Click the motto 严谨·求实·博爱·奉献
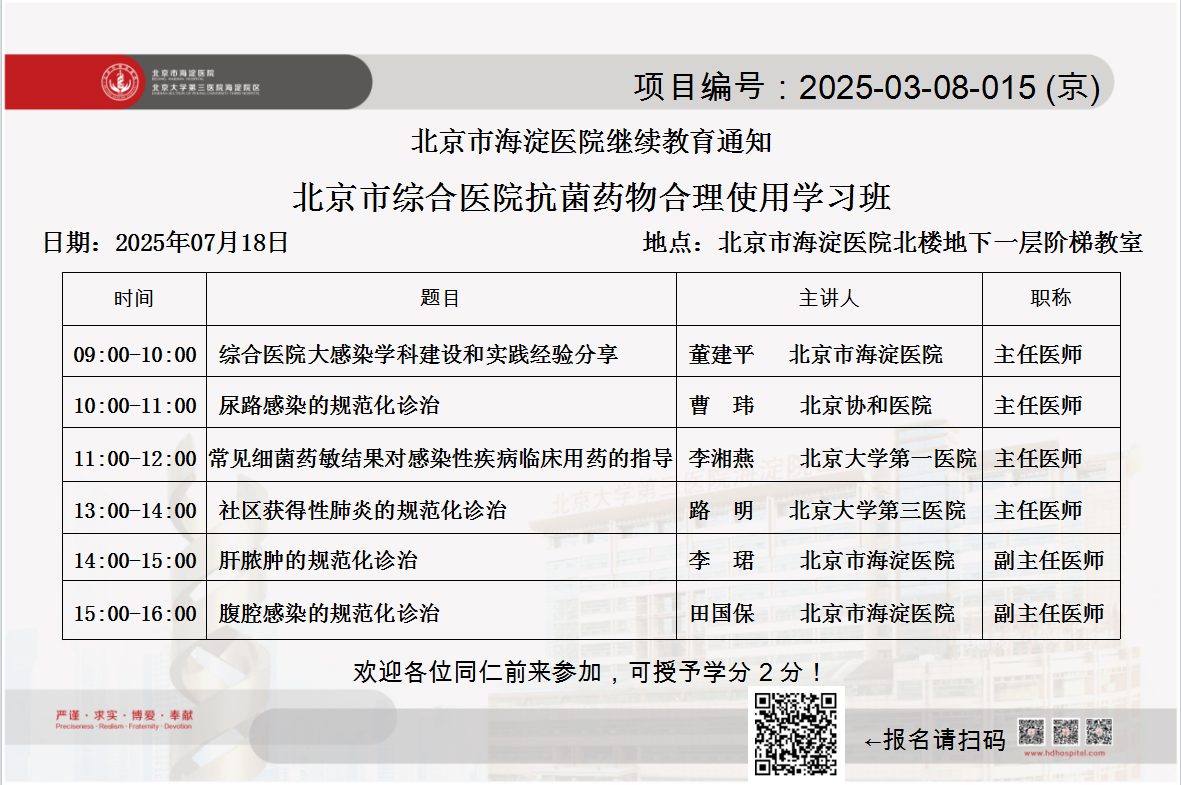1181x785 pixels. pos(124,715)
